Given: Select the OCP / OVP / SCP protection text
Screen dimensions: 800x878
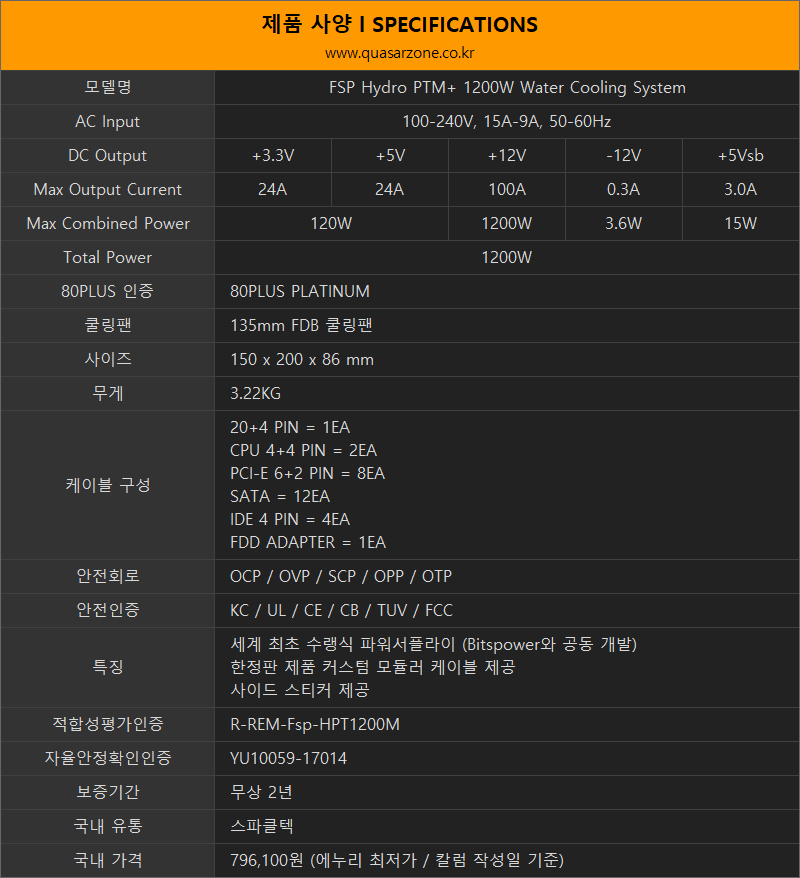Looking at the screenshot, I should point(341,577).
